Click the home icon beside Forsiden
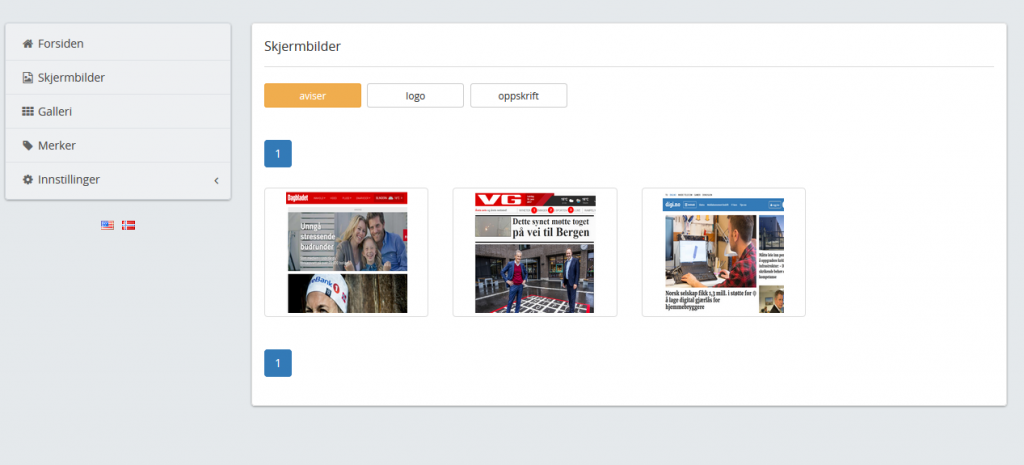Screen dimensions: 1024x465 point(28,44)
